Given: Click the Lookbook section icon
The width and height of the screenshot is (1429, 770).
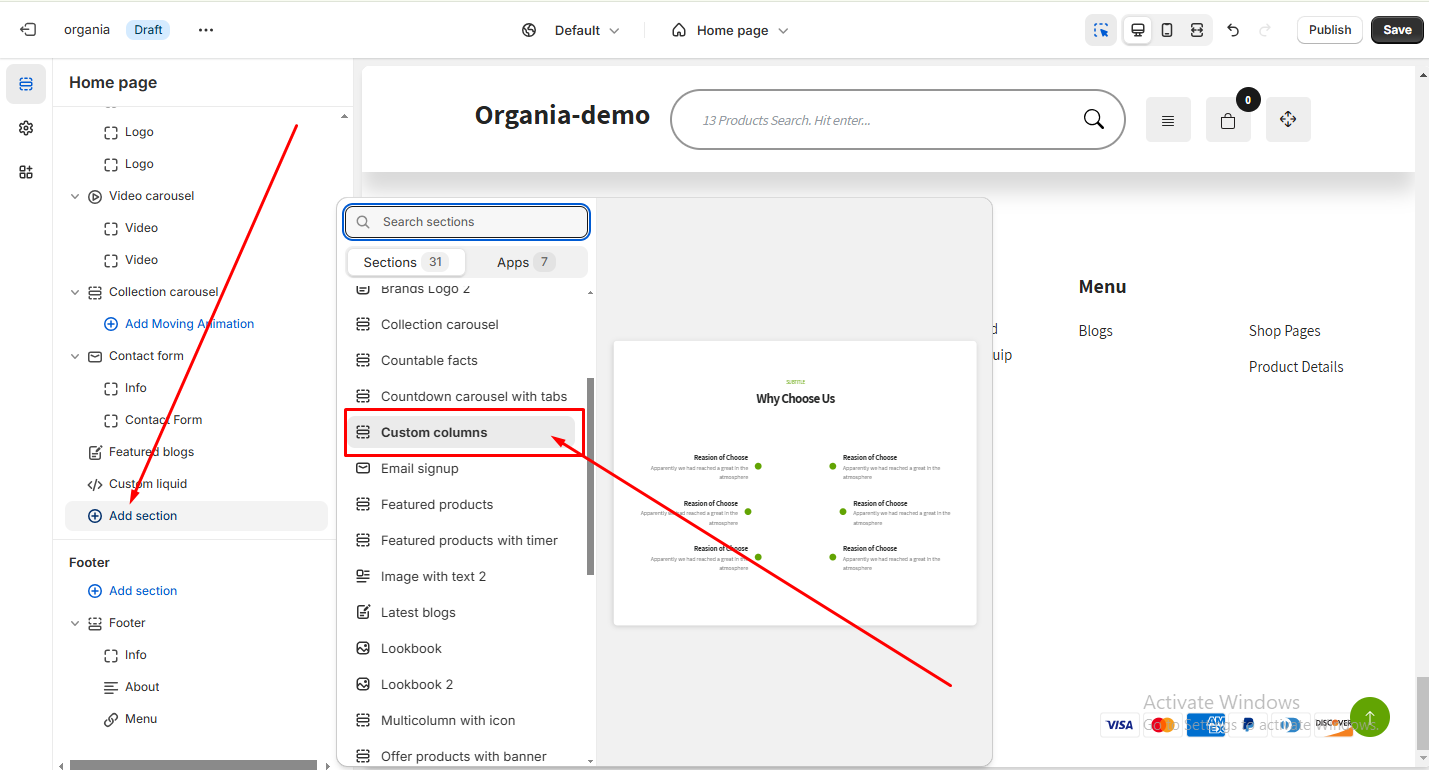Looking at the screenshot, I should click(x=363, y=648).
